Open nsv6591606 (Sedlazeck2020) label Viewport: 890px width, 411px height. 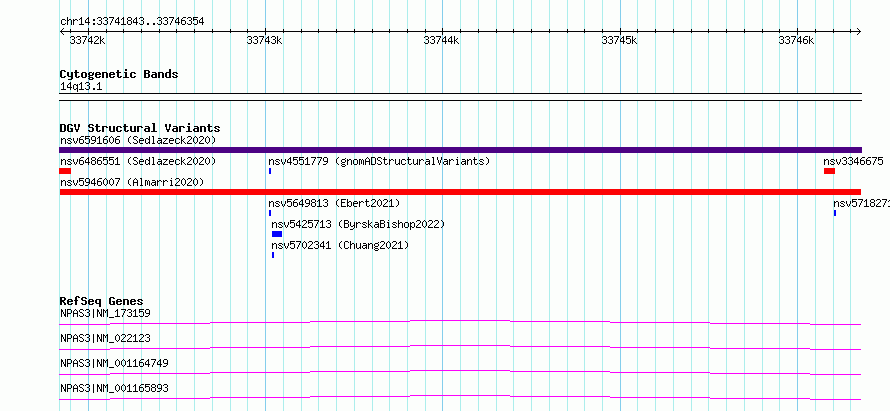coord(138,140)
